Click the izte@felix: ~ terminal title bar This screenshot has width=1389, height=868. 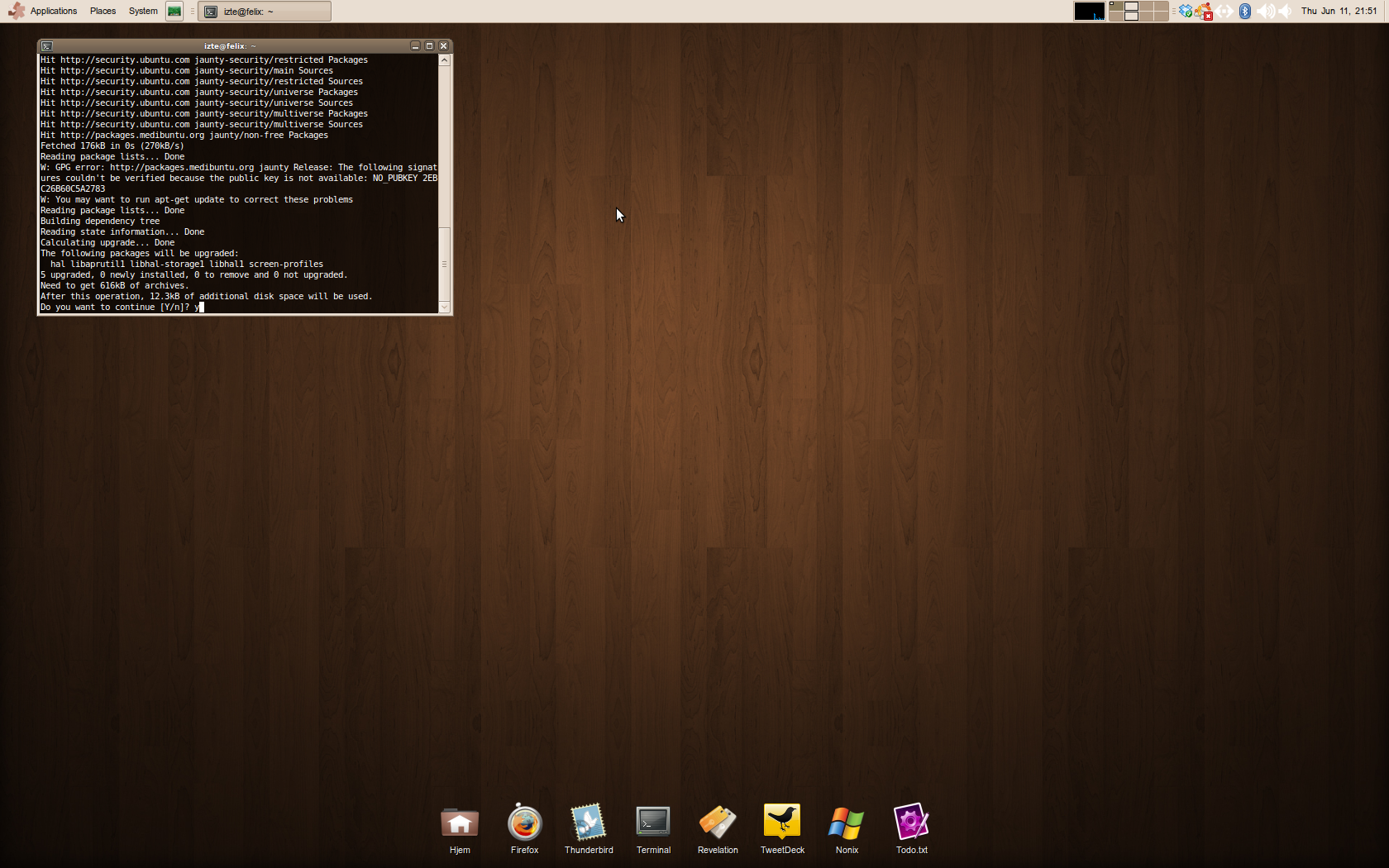(231, 46)
